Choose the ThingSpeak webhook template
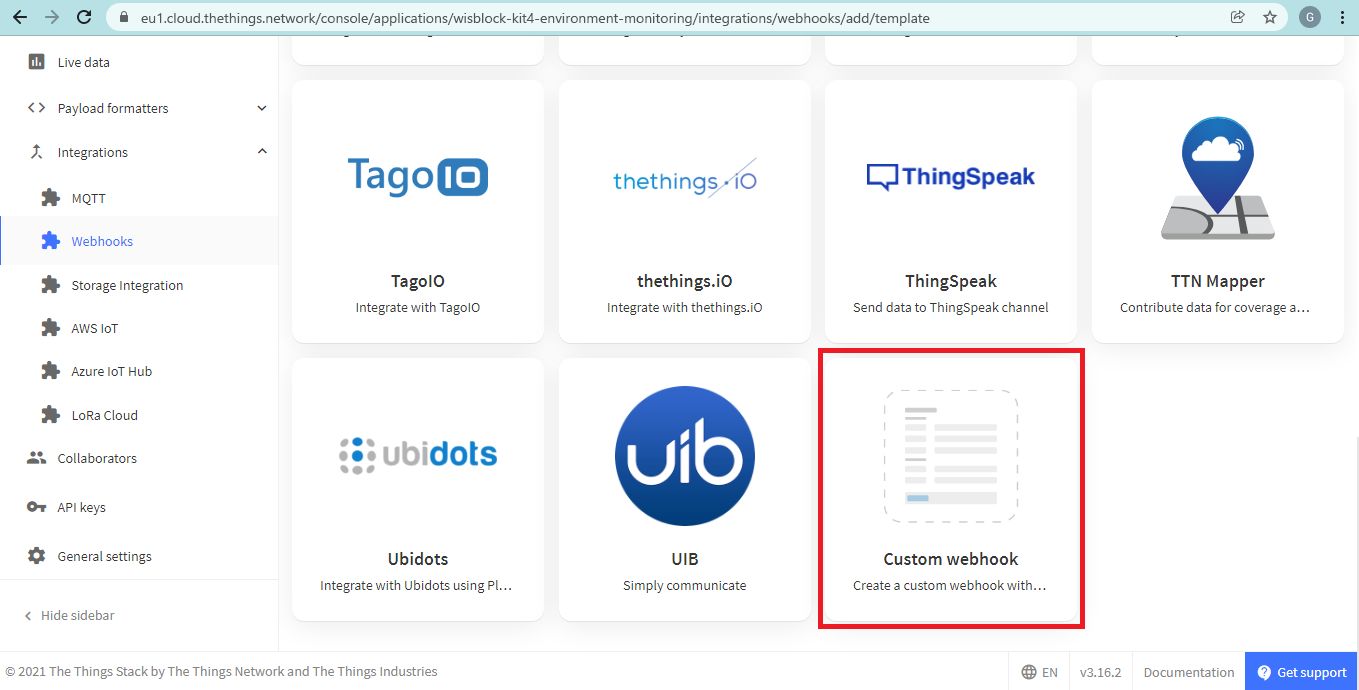Image resolution: width=1359 pixels, height=690 pixels. click(x=950, y=211)
